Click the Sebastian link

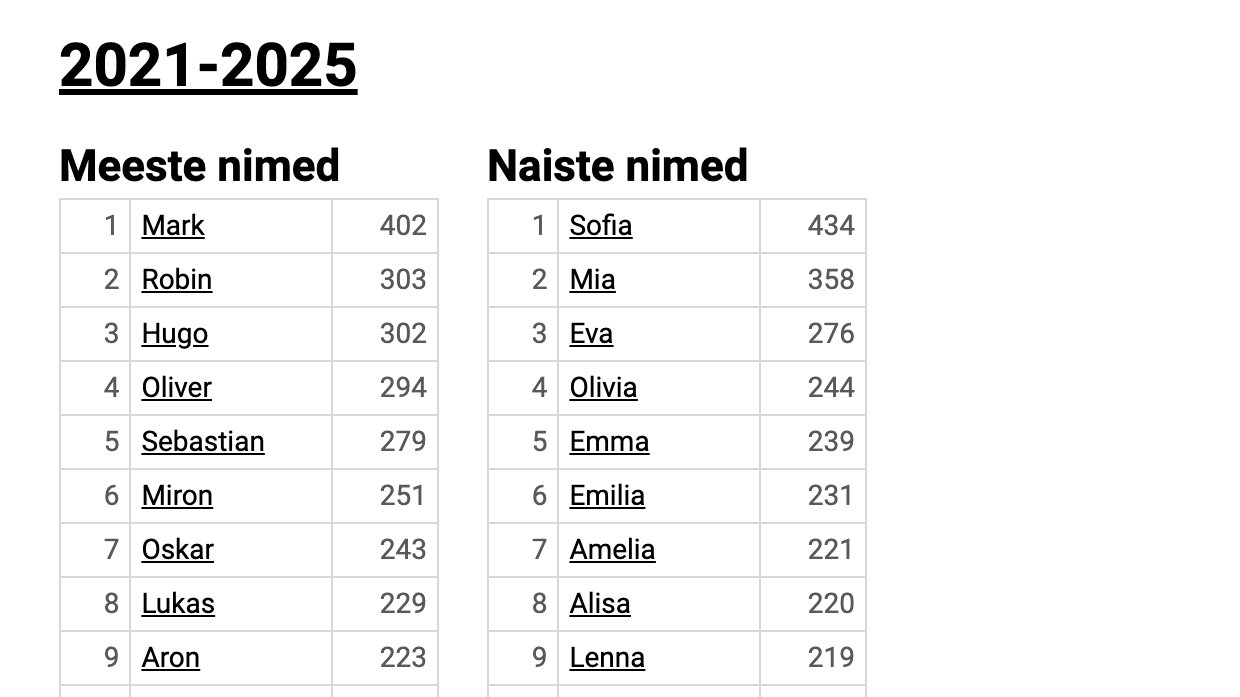(x=203, y=442)
